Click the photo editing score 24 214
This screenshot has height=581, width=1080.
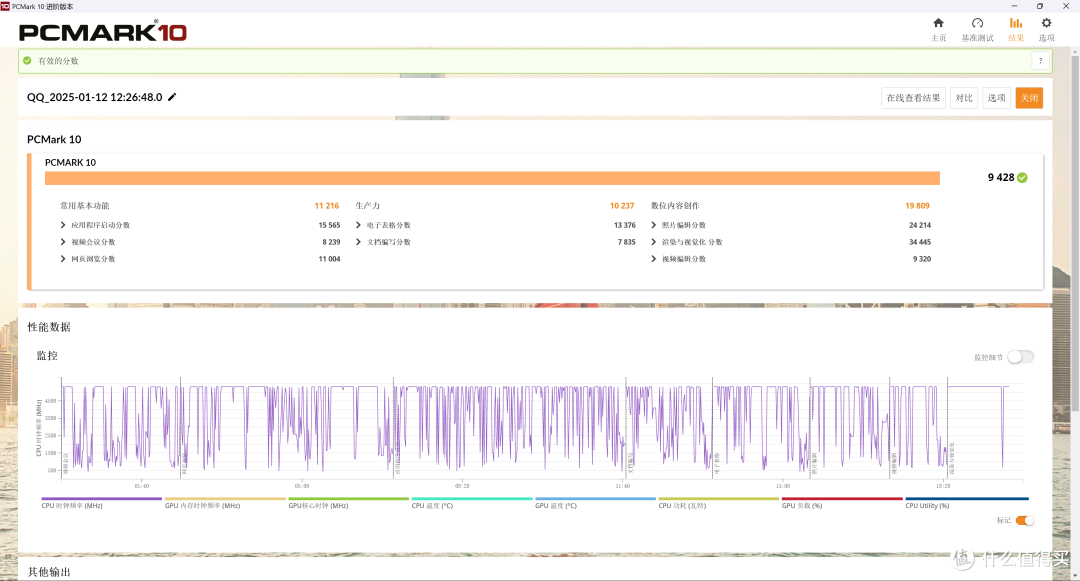(x=920, y=225)
